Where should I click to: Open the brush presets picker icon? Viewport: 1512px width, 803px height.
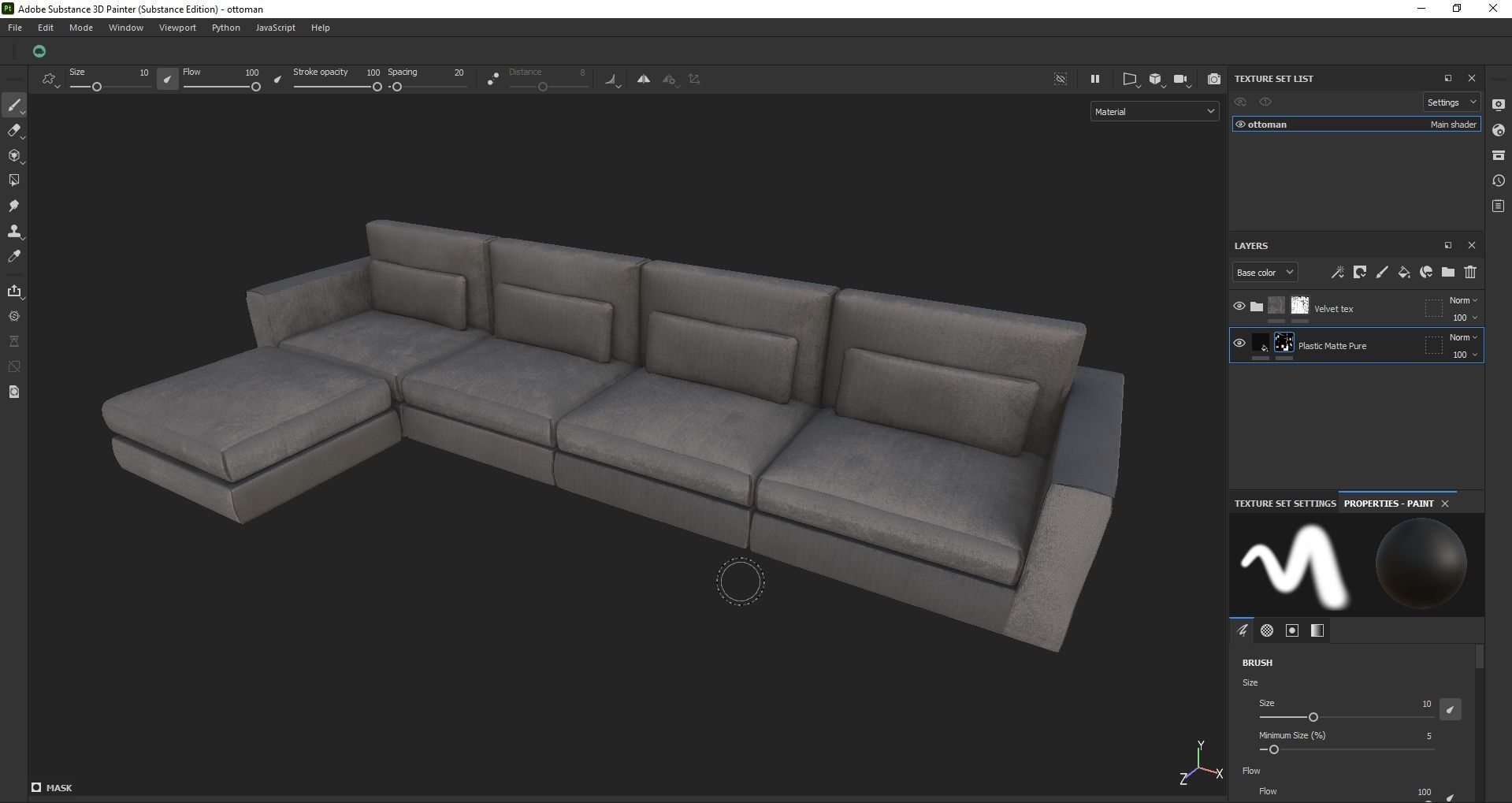coord(50,80)
